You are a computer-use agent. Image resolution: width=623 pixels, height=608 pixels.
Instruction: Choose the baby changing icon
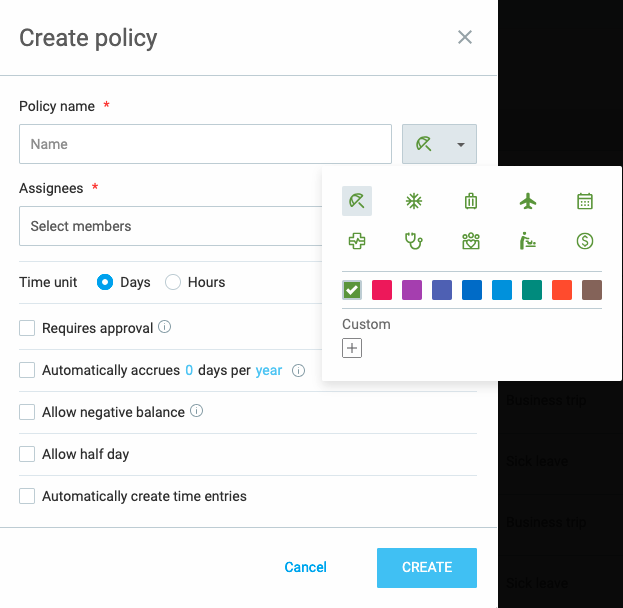tap(528, 241)
